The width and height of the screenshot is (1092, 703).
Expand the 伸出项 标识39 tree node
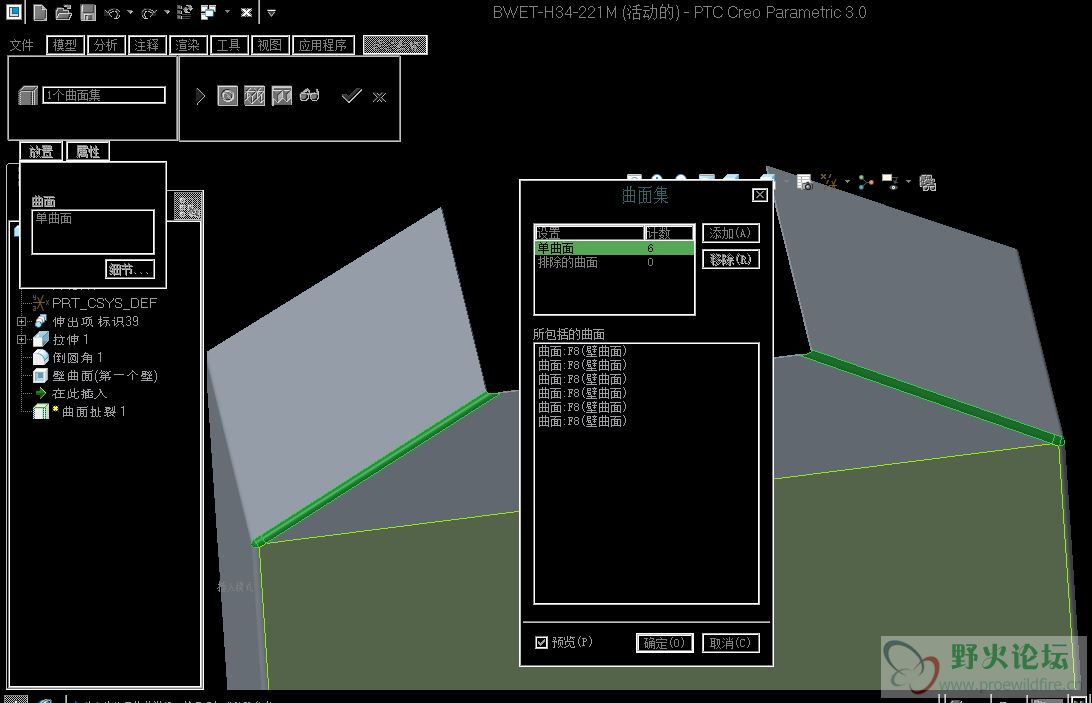22,321
